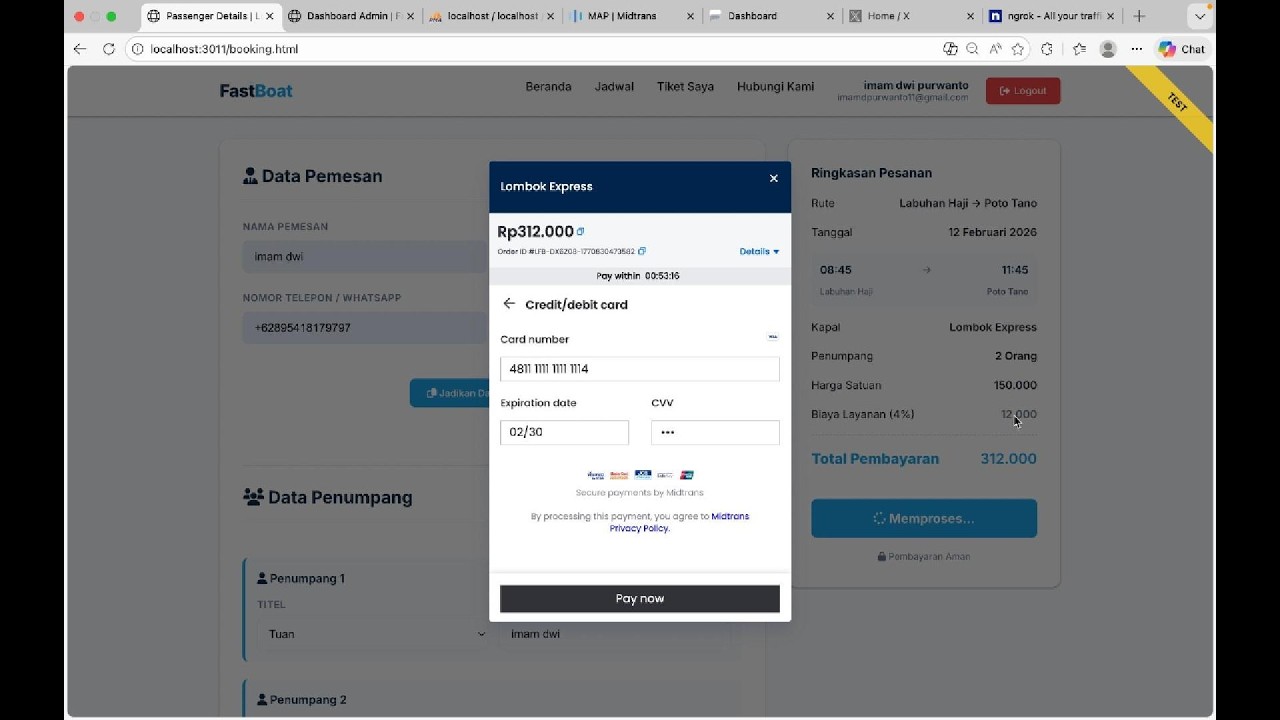The image size is (1280, 720).
Task: Zoom out via address bar icon
Action: 972,49
